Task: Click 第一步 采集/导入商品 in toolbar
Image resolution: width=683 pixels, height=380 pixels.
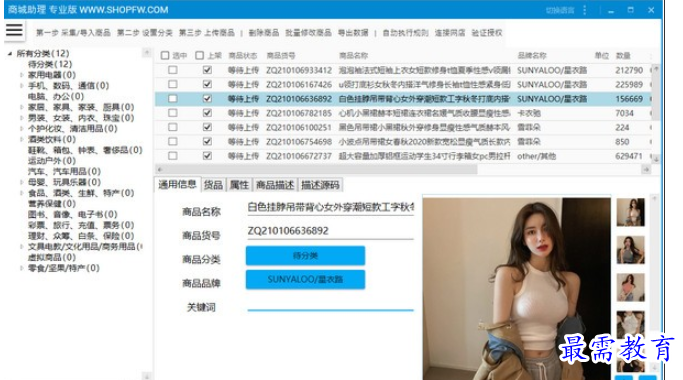Action: 73,33
